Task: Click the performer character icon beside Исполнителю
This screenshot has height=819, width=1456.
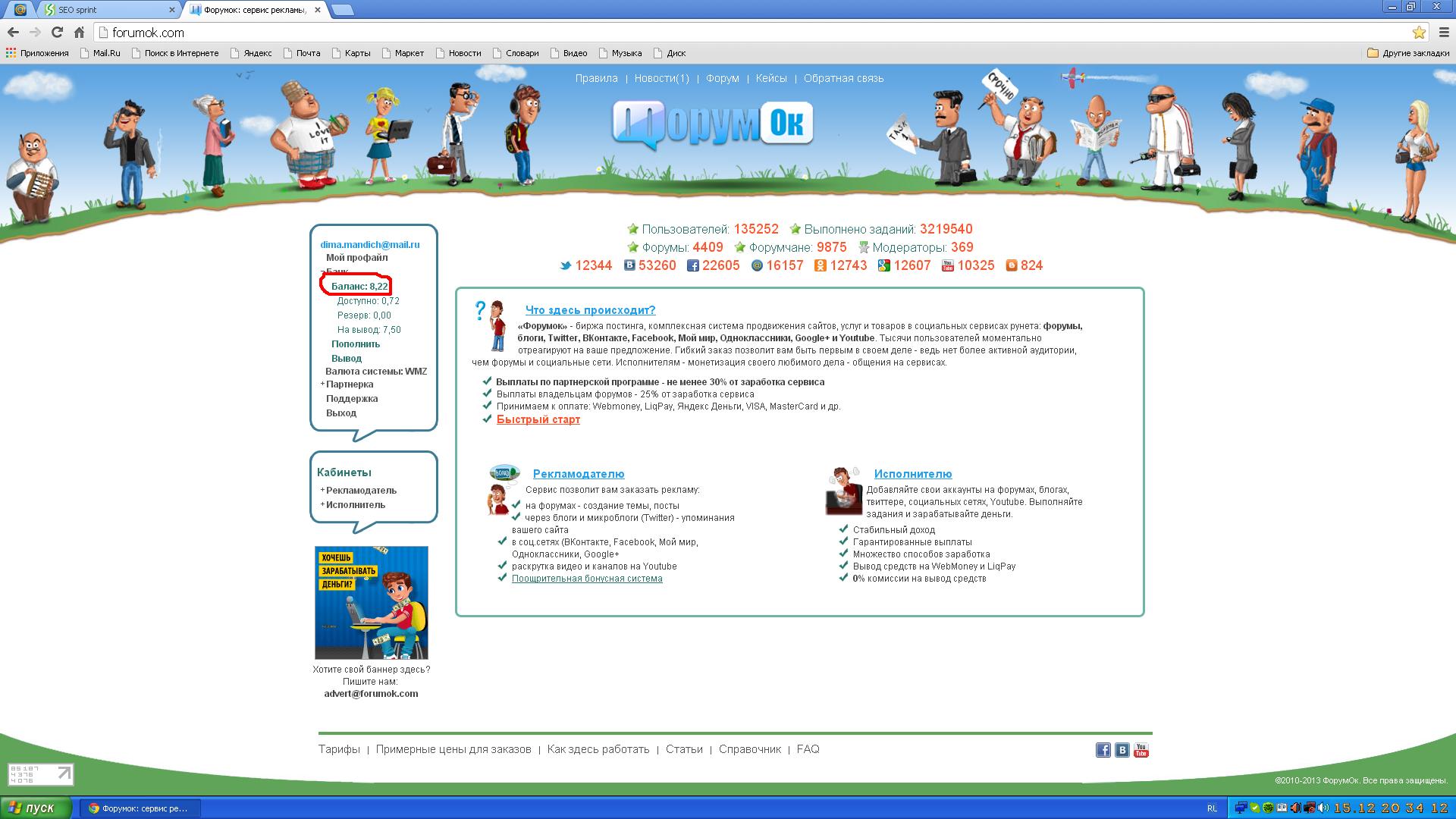Action: pyautogui.click(x=843, y=491)
